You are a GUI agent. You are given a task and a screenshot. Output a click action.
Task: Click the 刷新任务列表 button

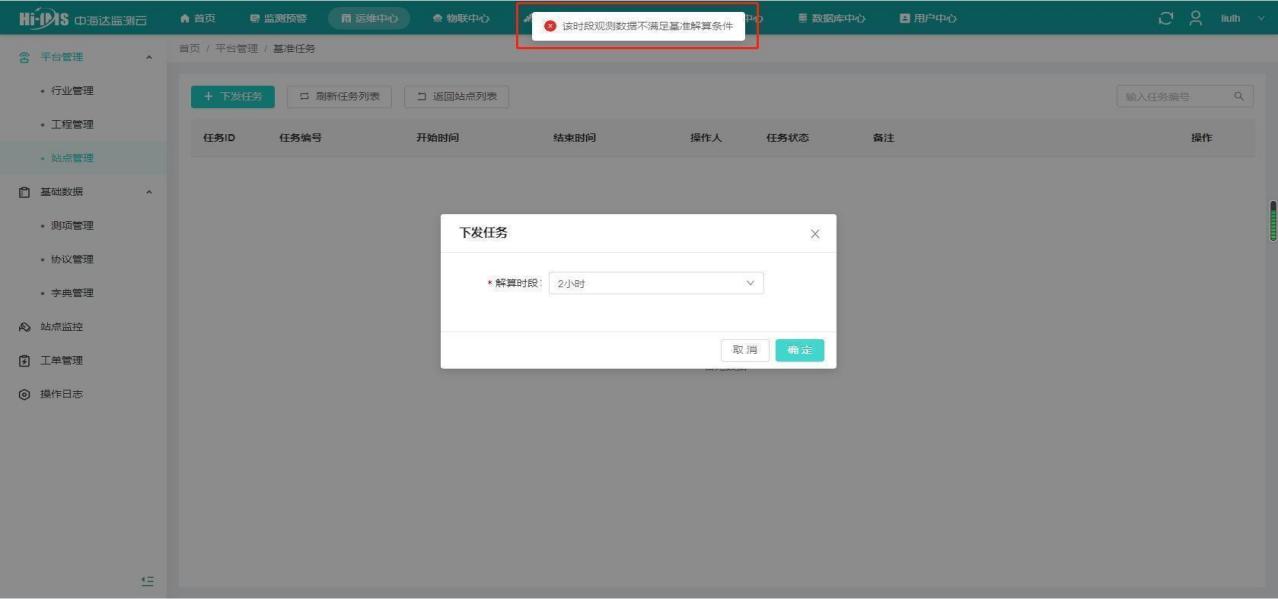coord(339,97)
